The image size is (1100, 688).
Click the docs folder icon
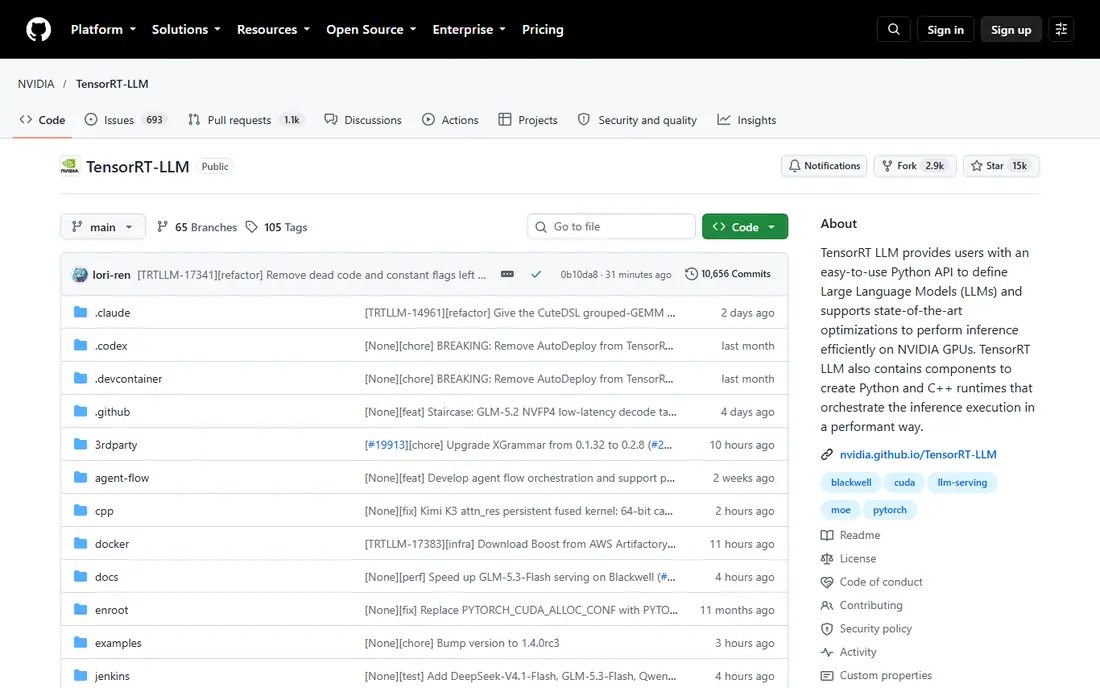(81, 576)
